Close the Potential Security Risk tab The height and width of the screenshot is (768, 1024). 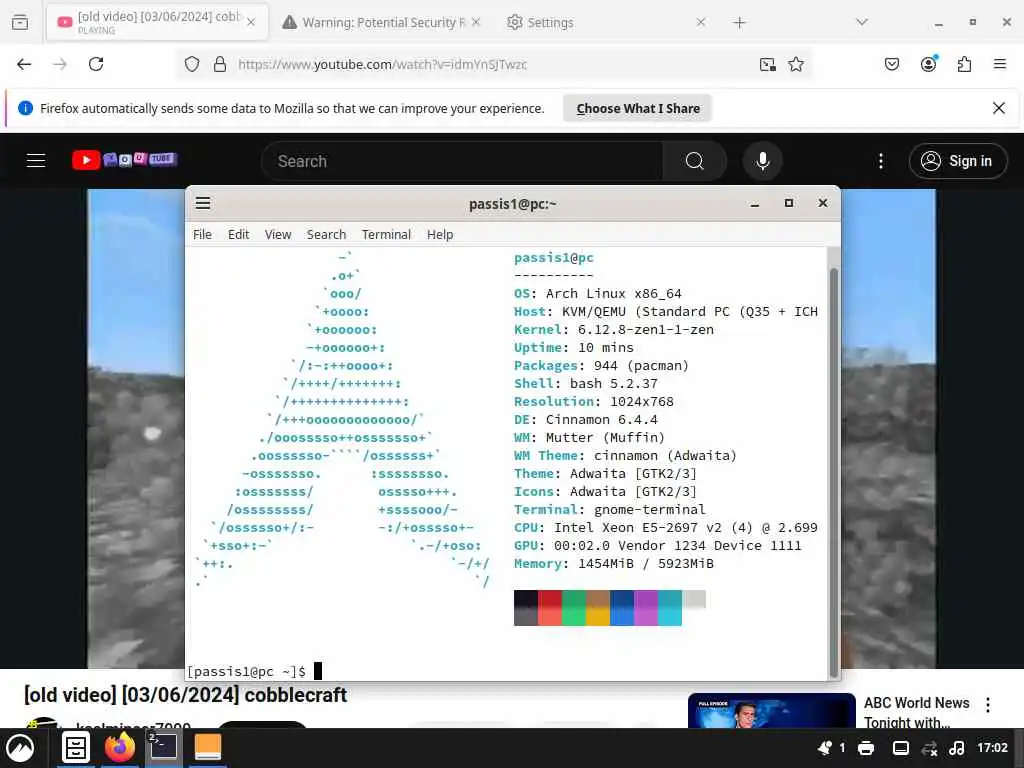pyautogui.click(x=476, y=22)
